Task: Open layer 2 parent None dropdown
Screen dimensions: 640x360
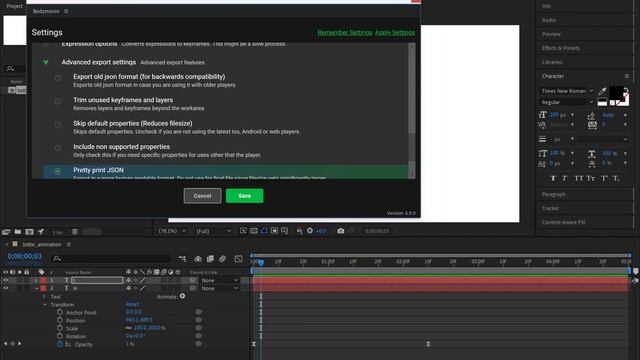Action: click(219, 288)
